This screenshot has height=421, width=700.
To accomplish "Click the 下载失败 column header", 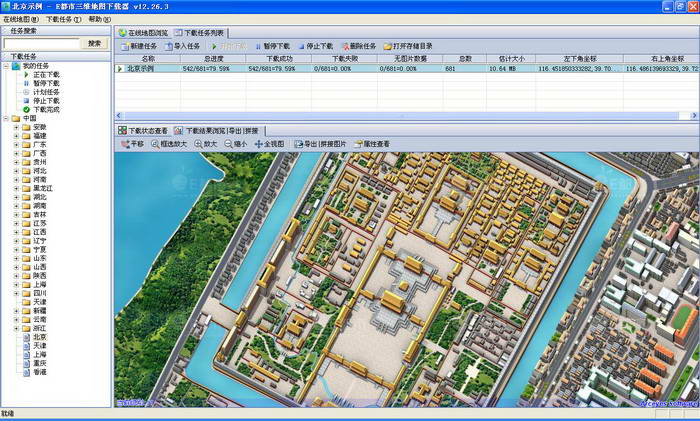I will tap(345, 58).
